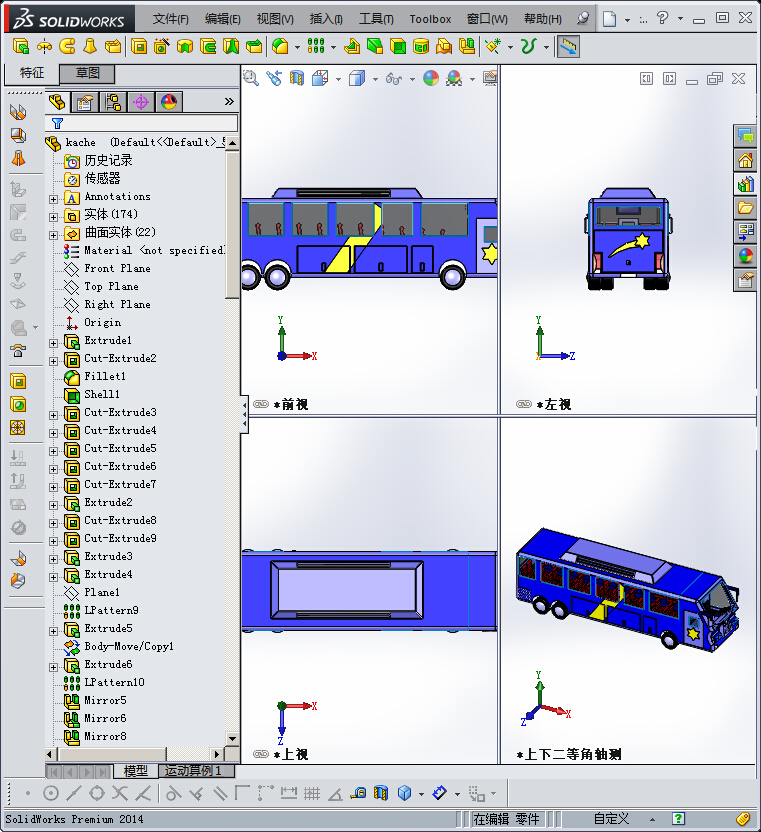761x832 pixels.
Task: Click the Smart Dimension icon in bottom toolbar
Action: point(440,793)
